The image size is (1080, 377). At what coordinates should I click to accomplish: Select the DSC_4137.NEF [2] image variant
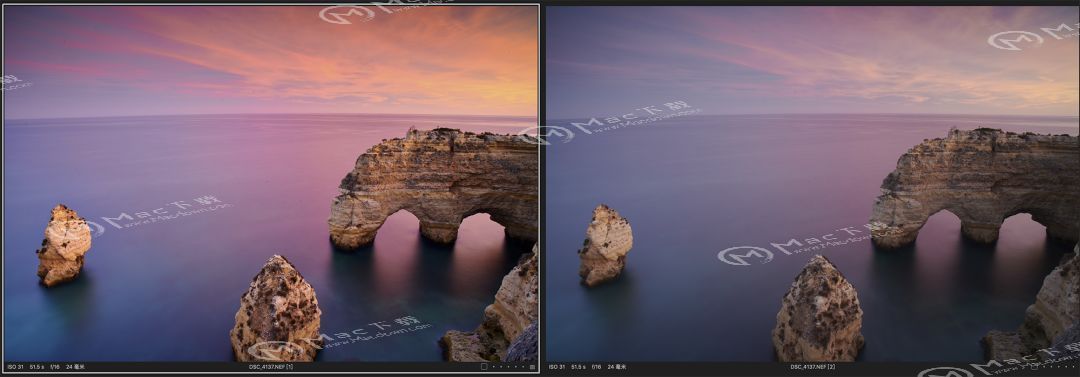point(813,183)
